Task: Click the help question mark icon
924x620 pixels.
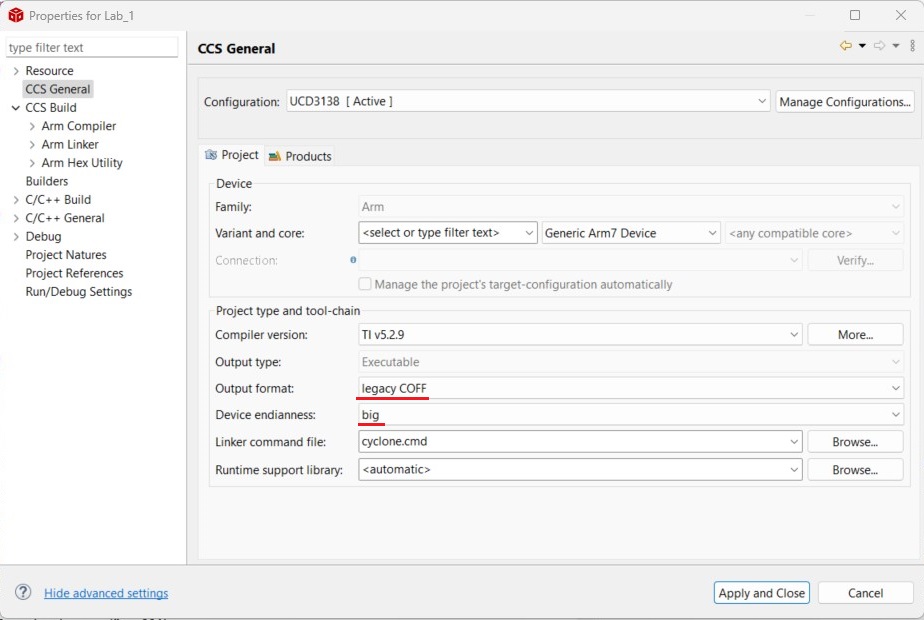Action: [x=23, y=593]
